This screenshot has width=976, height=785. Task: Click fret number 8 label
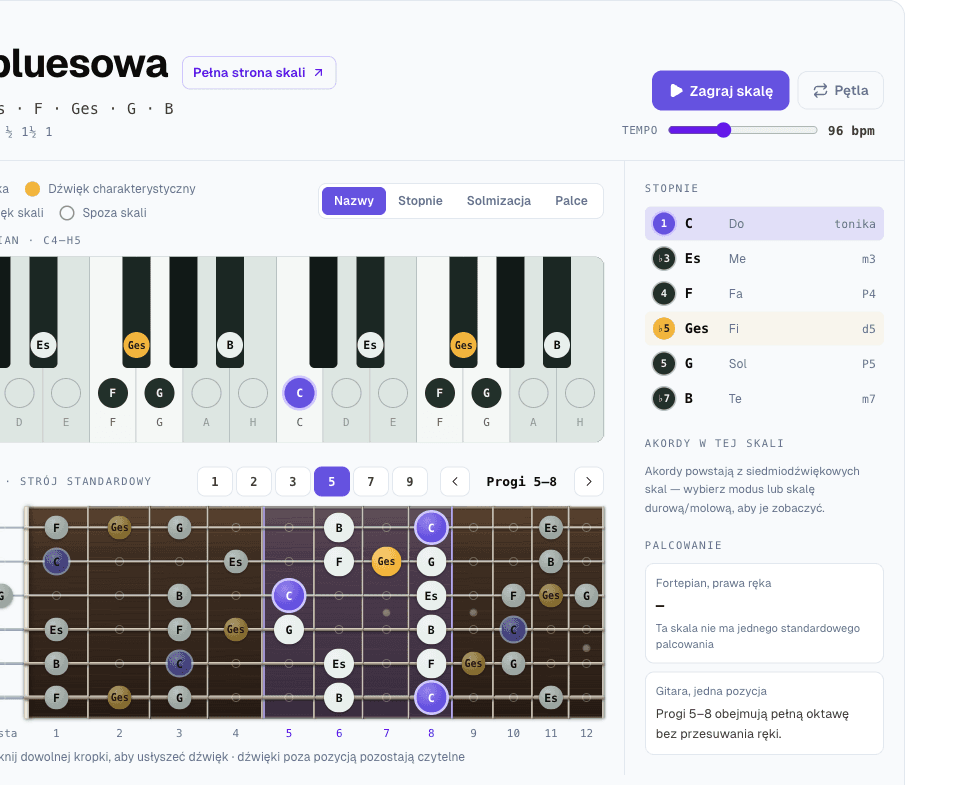431,733
